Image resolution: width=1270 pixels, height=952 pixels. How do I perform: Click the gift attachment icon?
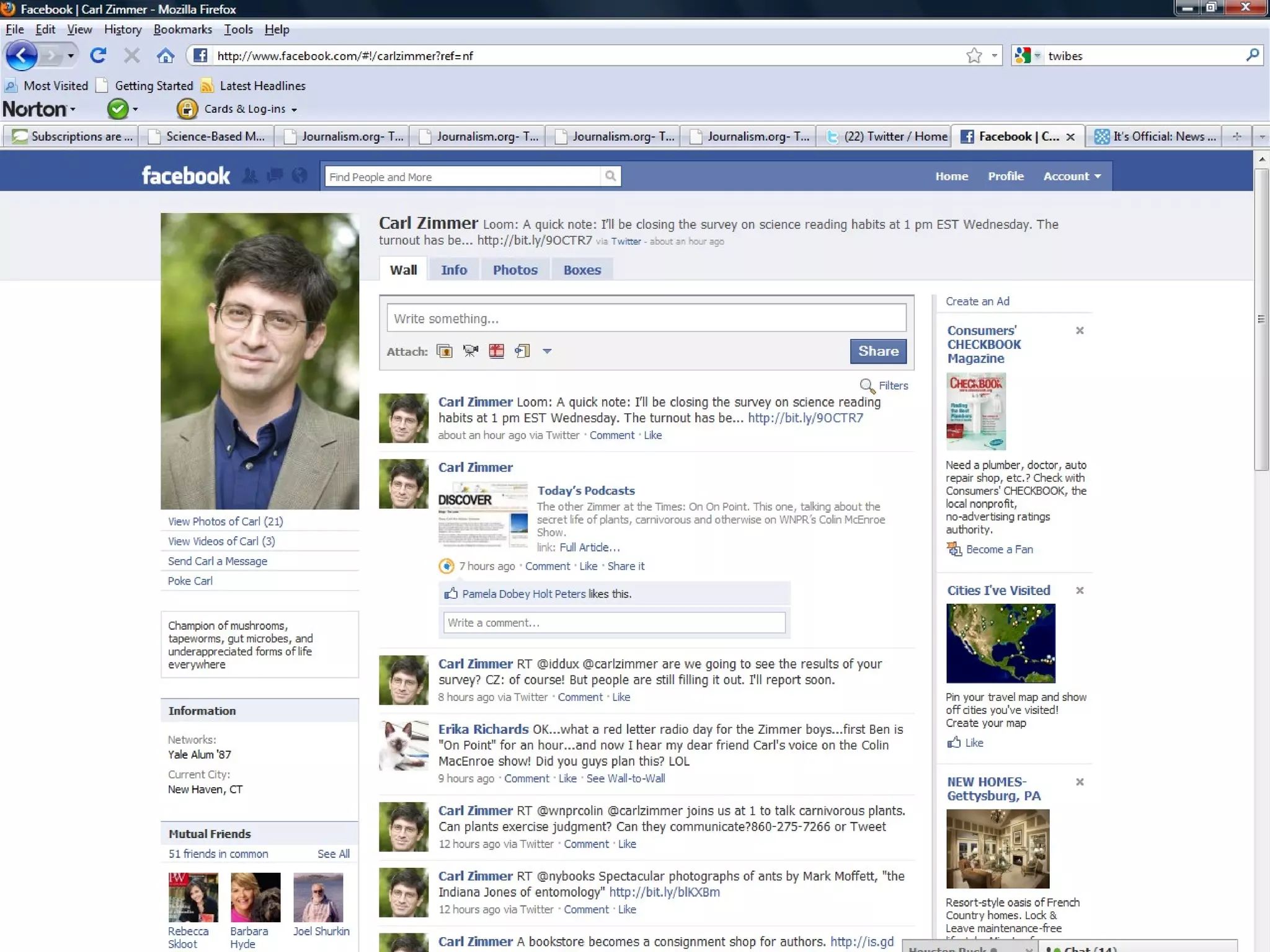point(496,351)
